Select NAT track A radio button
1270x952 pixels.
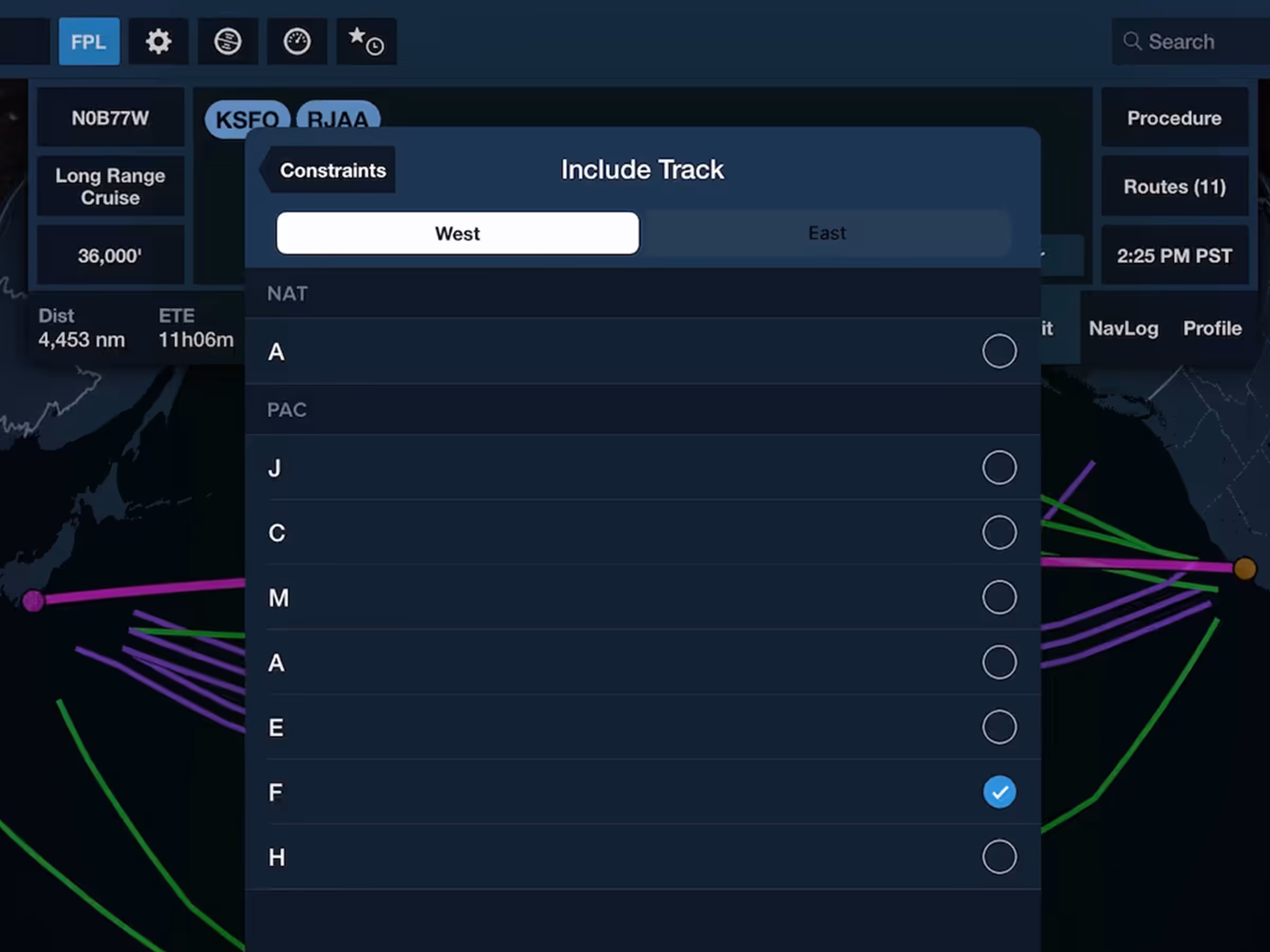point(999,351)
